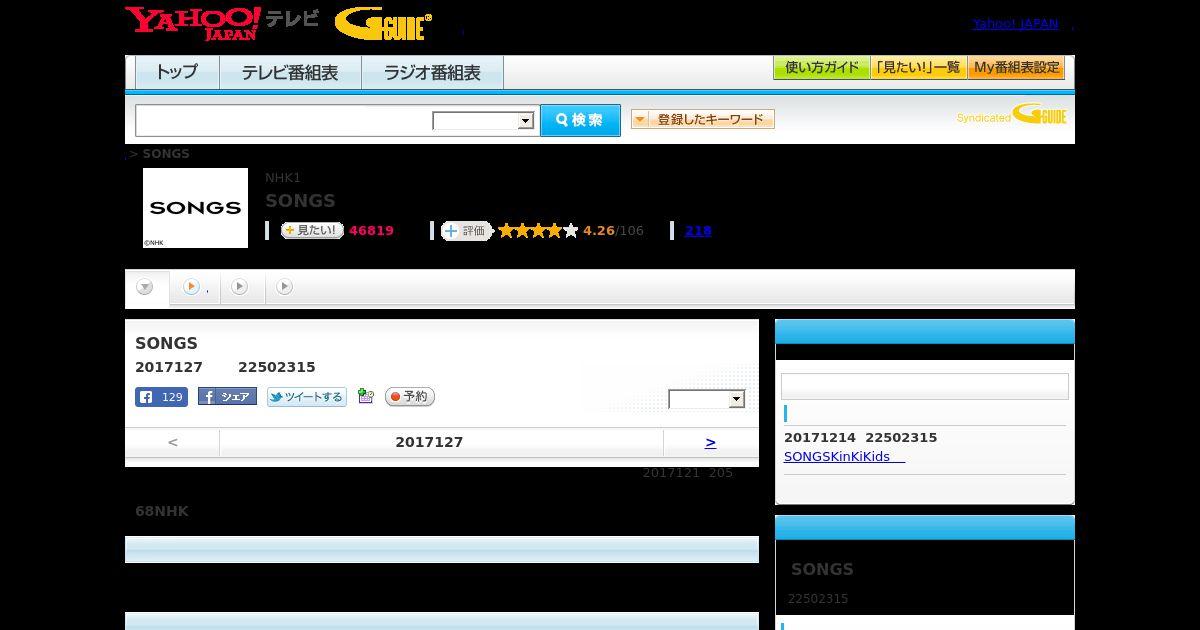
Task: Switch to the テレビ番組表 tab
Action: 290,73
